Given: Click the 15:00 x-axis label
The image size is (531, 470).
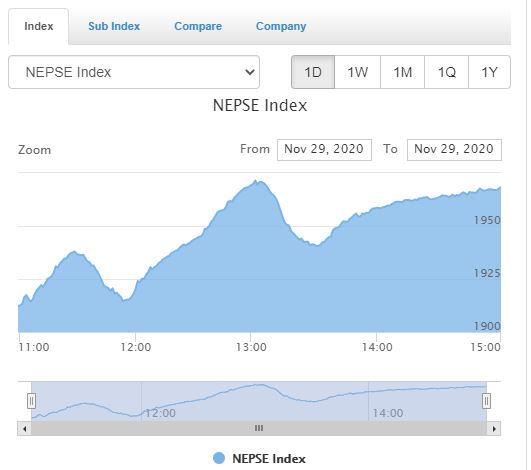Looking at the screenshot, I should (485, 347).
